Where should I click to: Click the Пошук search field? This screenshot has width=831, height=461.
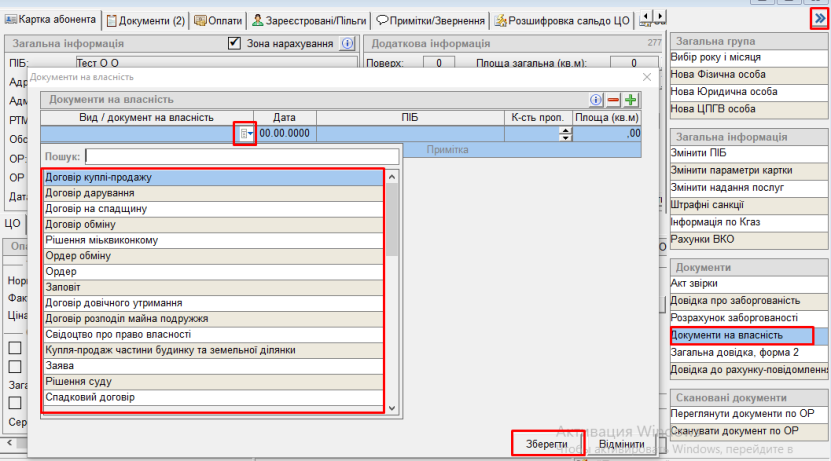[x=241, y=156]
